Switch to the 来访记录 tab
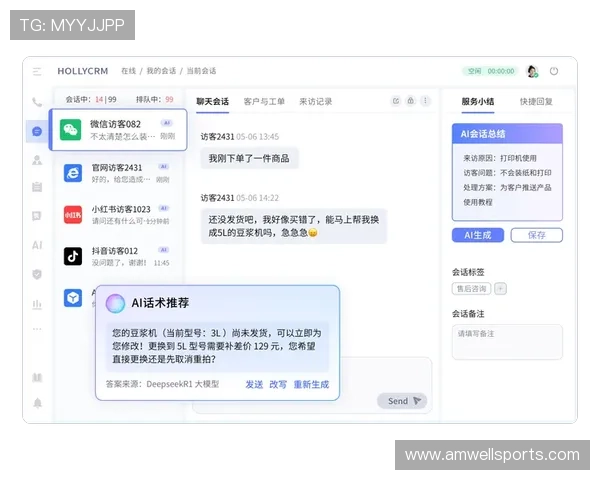This screenshot has height=480, width=600. tap(315, 101)
